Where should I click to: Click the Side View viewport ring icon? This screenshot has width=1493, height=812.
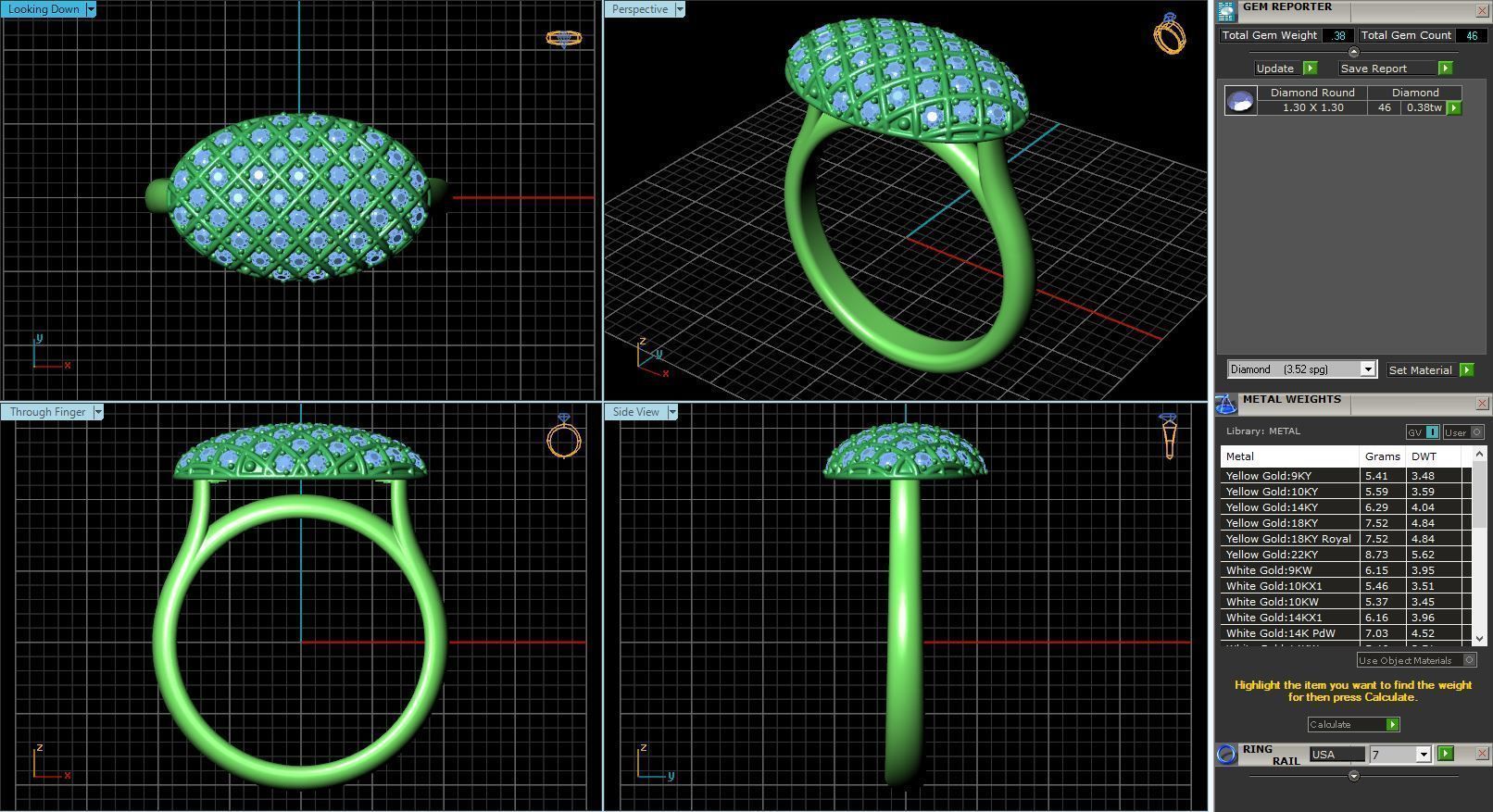[x=1169, y=435]
